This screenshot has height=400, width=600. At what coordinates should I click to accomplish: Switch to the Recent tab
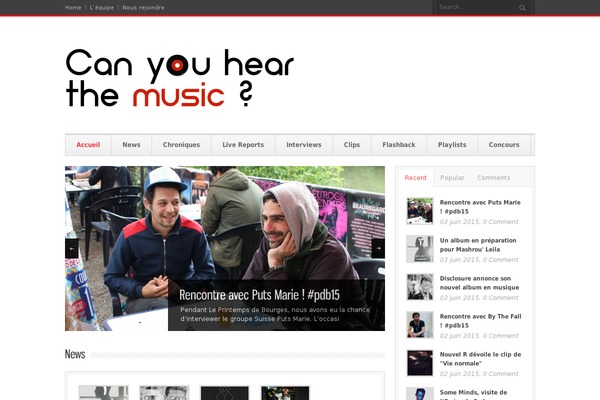point(415,178)
